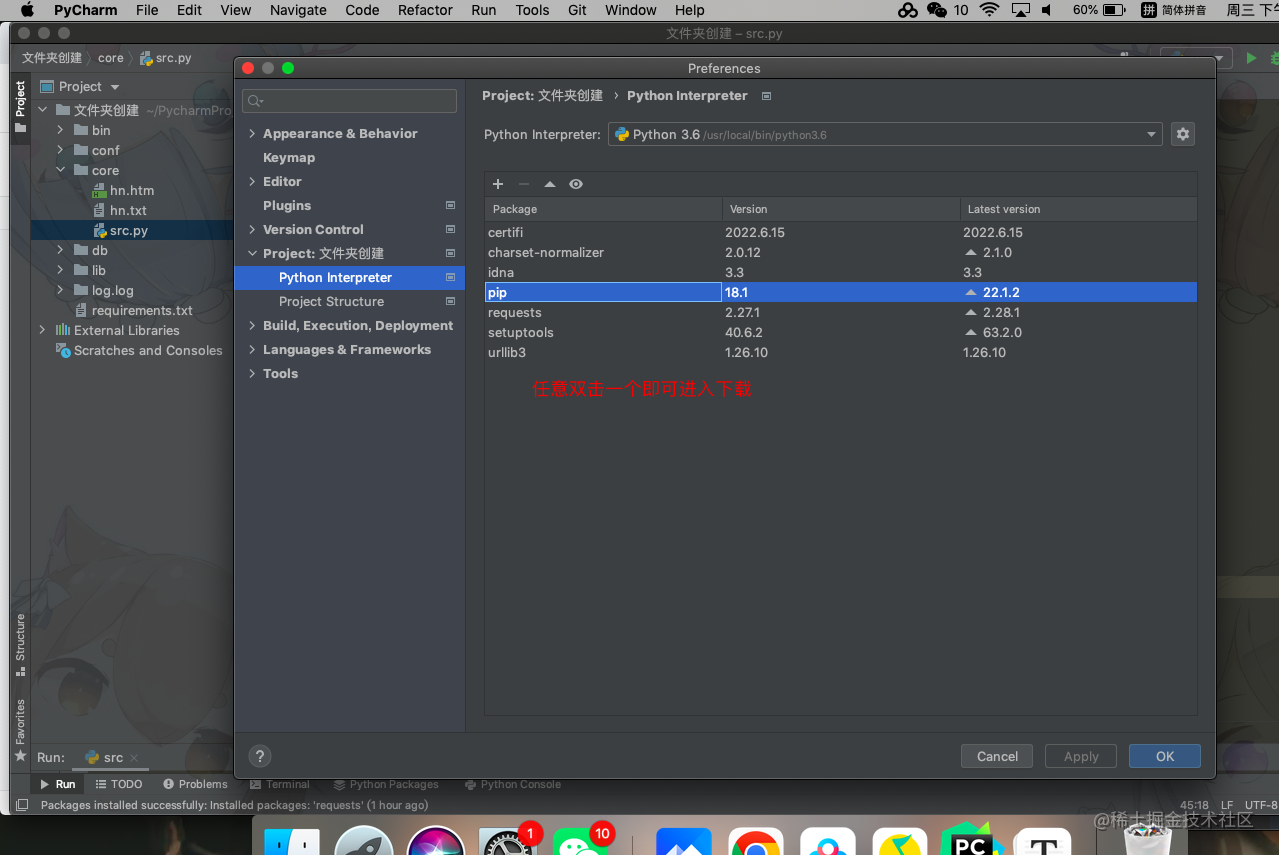This screenshot has height=855, width=1279.
Task: Open the Structure side tab
Action: coord(20,643)
